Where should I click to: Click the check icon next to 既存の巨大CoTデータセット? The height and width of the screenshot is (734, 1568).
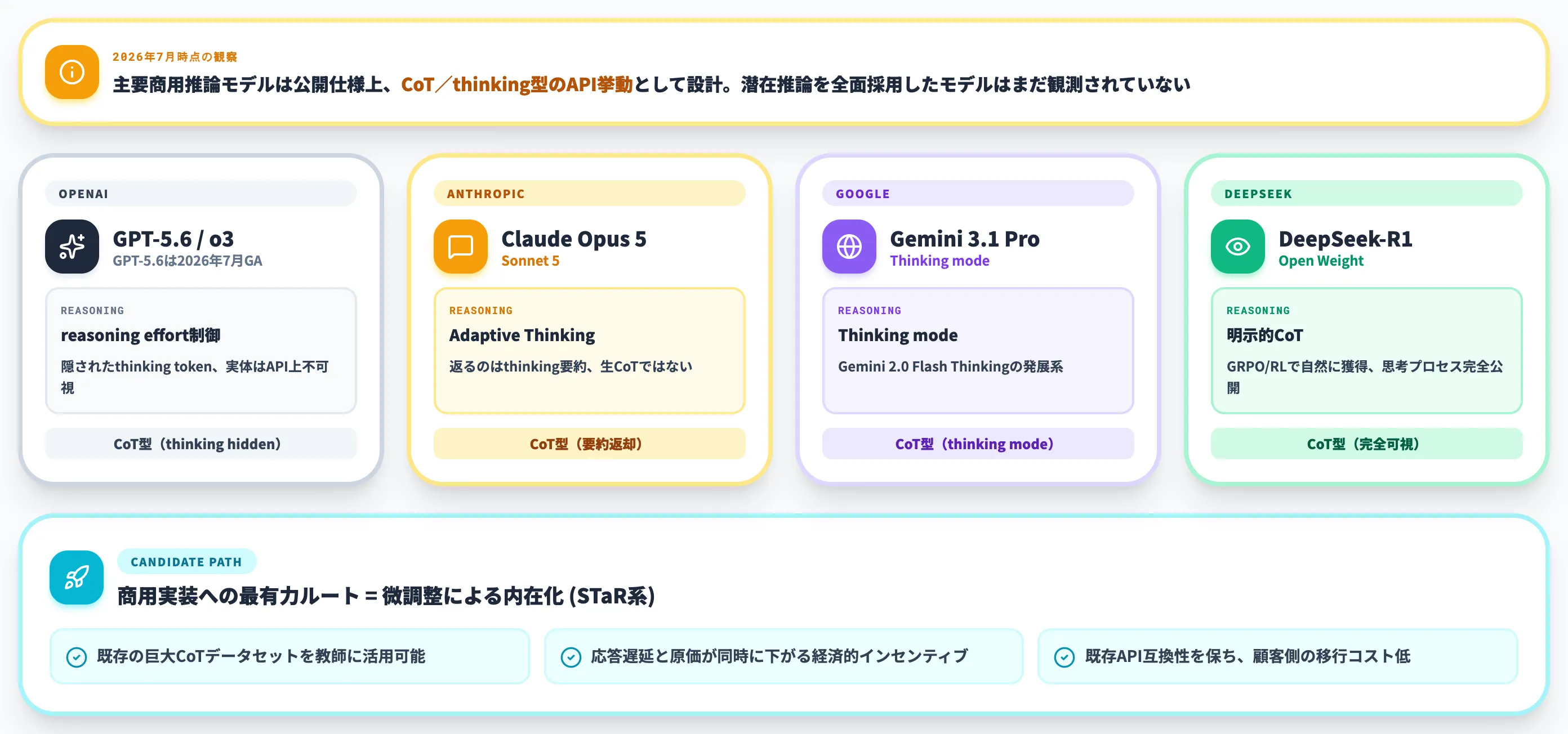pos(77,657)
